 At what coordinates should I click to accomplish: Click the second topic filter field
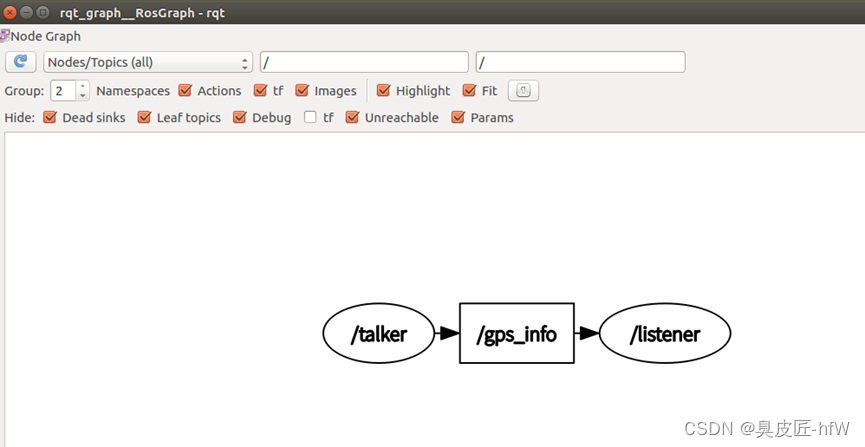[x=580, y=62]
